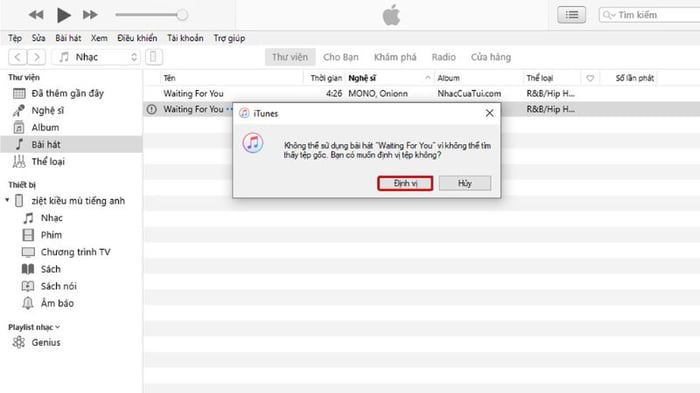
Task: Click the device icon beside ziệt kiều
Action: point(19,201)
